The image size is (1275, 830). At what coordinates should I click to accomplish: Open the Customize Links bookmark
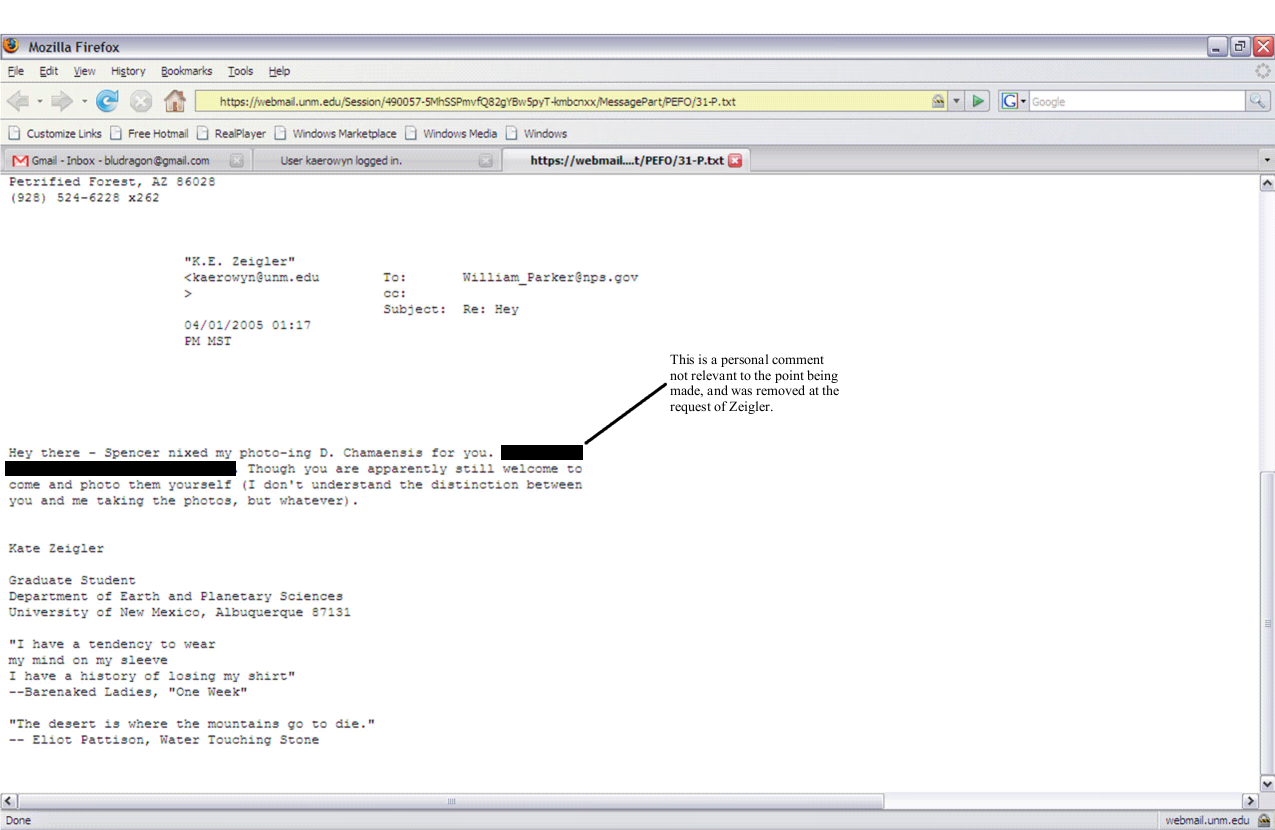pos(55,133)
